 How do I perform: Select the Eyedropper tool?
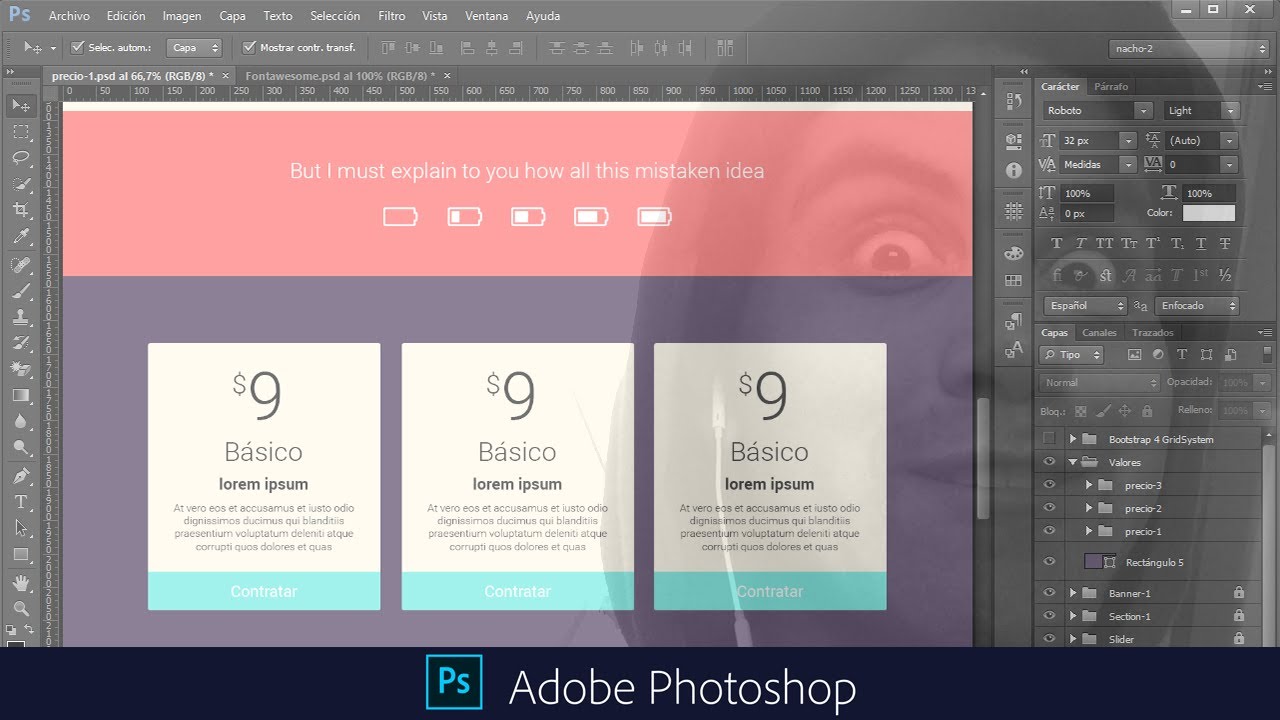[x=21, y=237]
